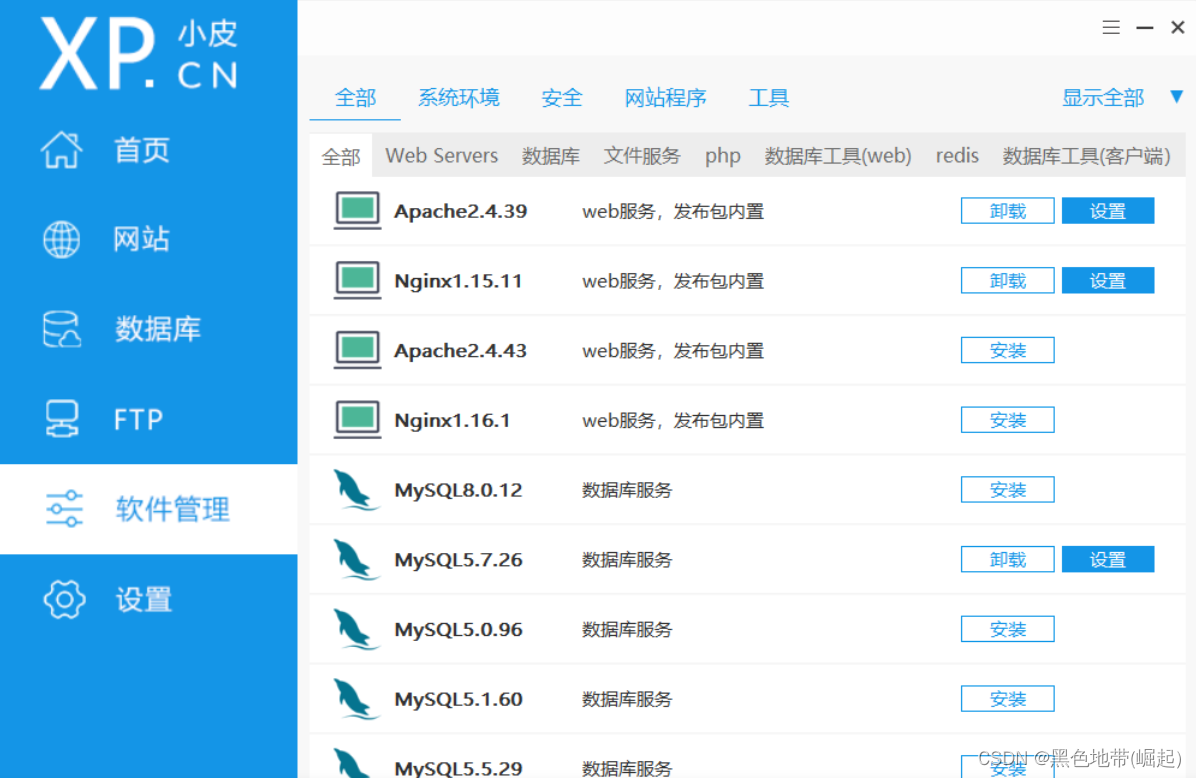Switch to the 安全 tab
Screen dimensions: 1196x778
click(x=562, y=98)
